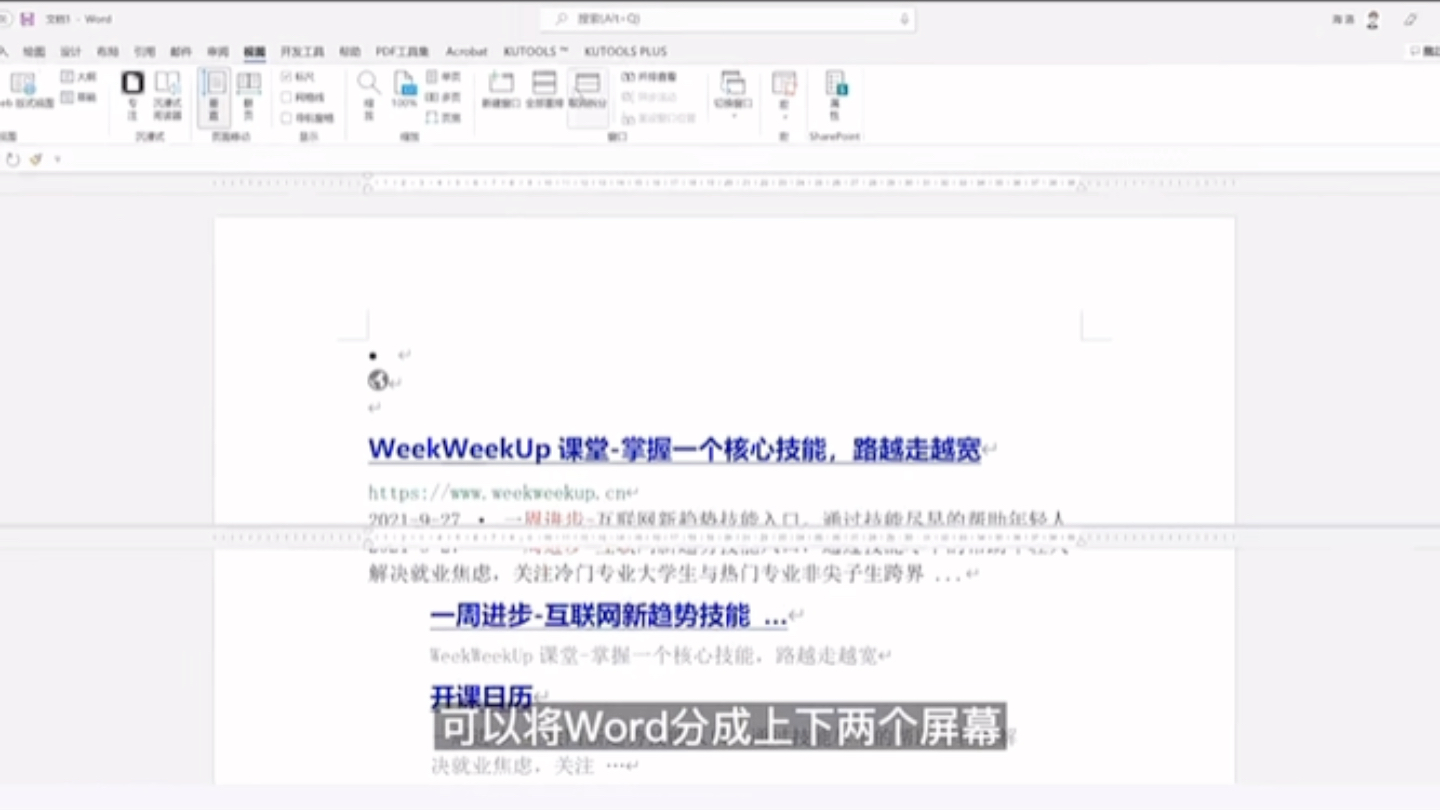Click 全部重排 (Arrange All)
This screenshot has width=1440, height=810.
click(544, 90)
